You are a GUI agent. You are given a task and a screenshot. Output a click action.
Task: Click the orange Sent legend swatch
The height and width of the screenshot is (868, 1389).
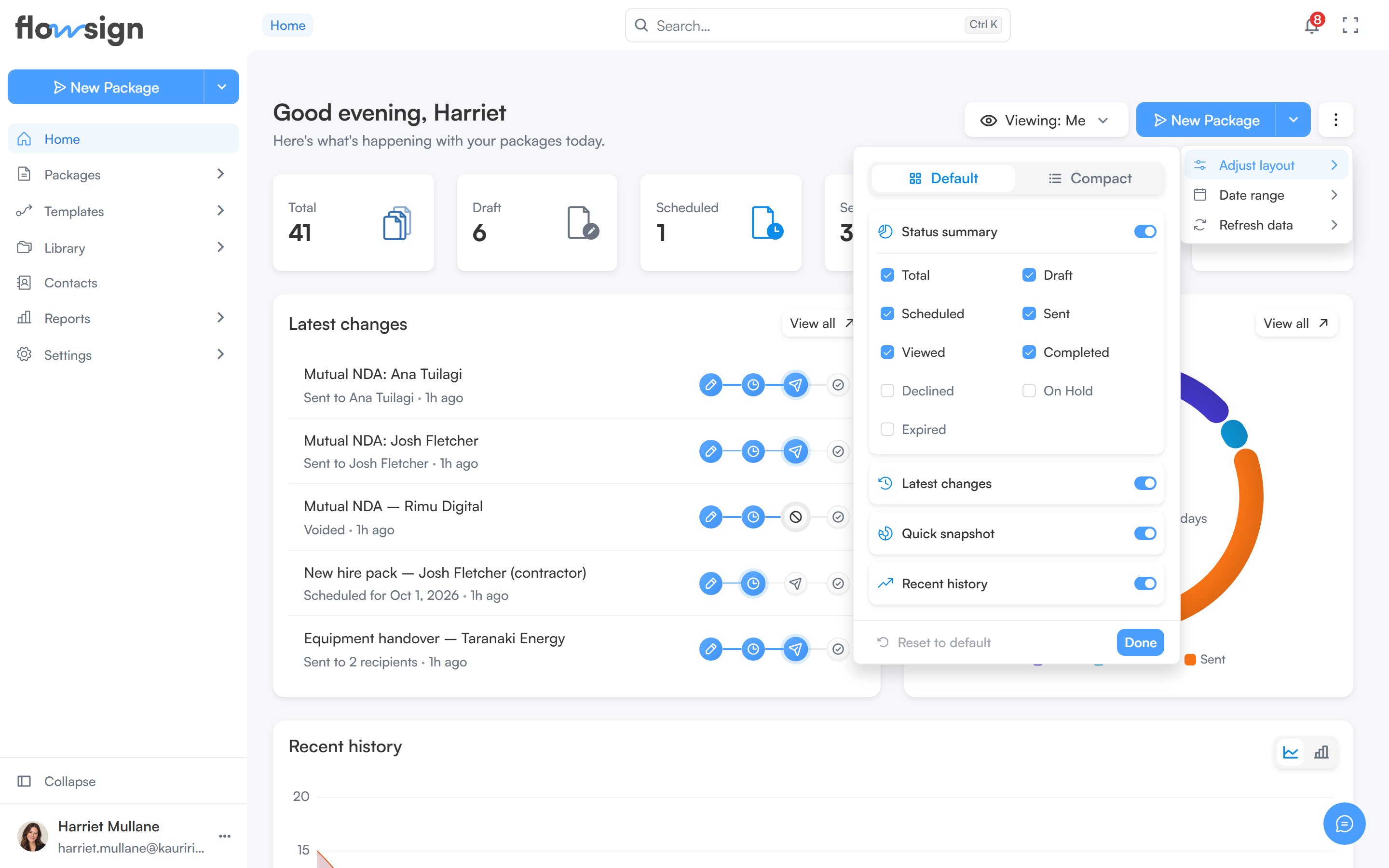tap(1190, 660)
